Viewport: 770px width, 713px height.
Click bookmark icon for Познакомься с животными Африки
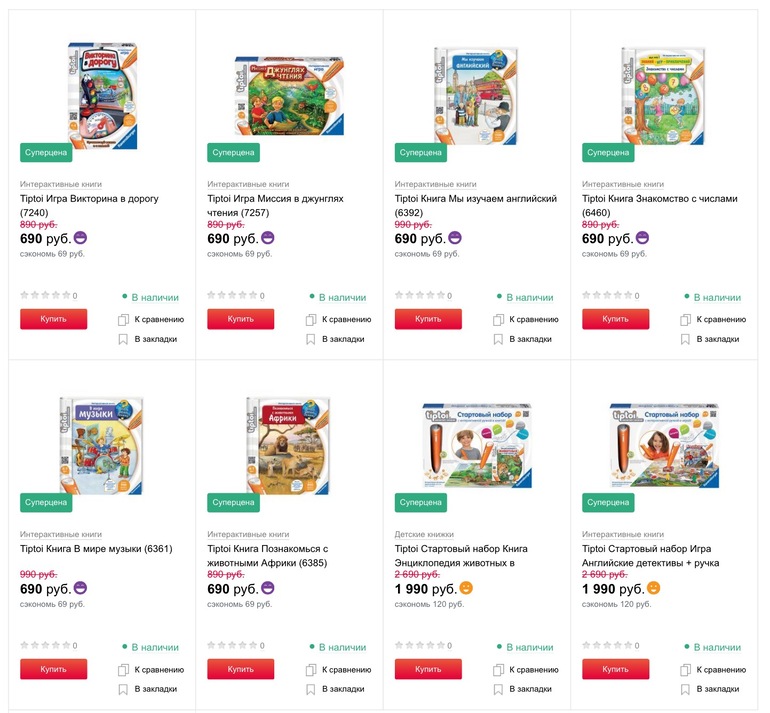coord(311,690)
